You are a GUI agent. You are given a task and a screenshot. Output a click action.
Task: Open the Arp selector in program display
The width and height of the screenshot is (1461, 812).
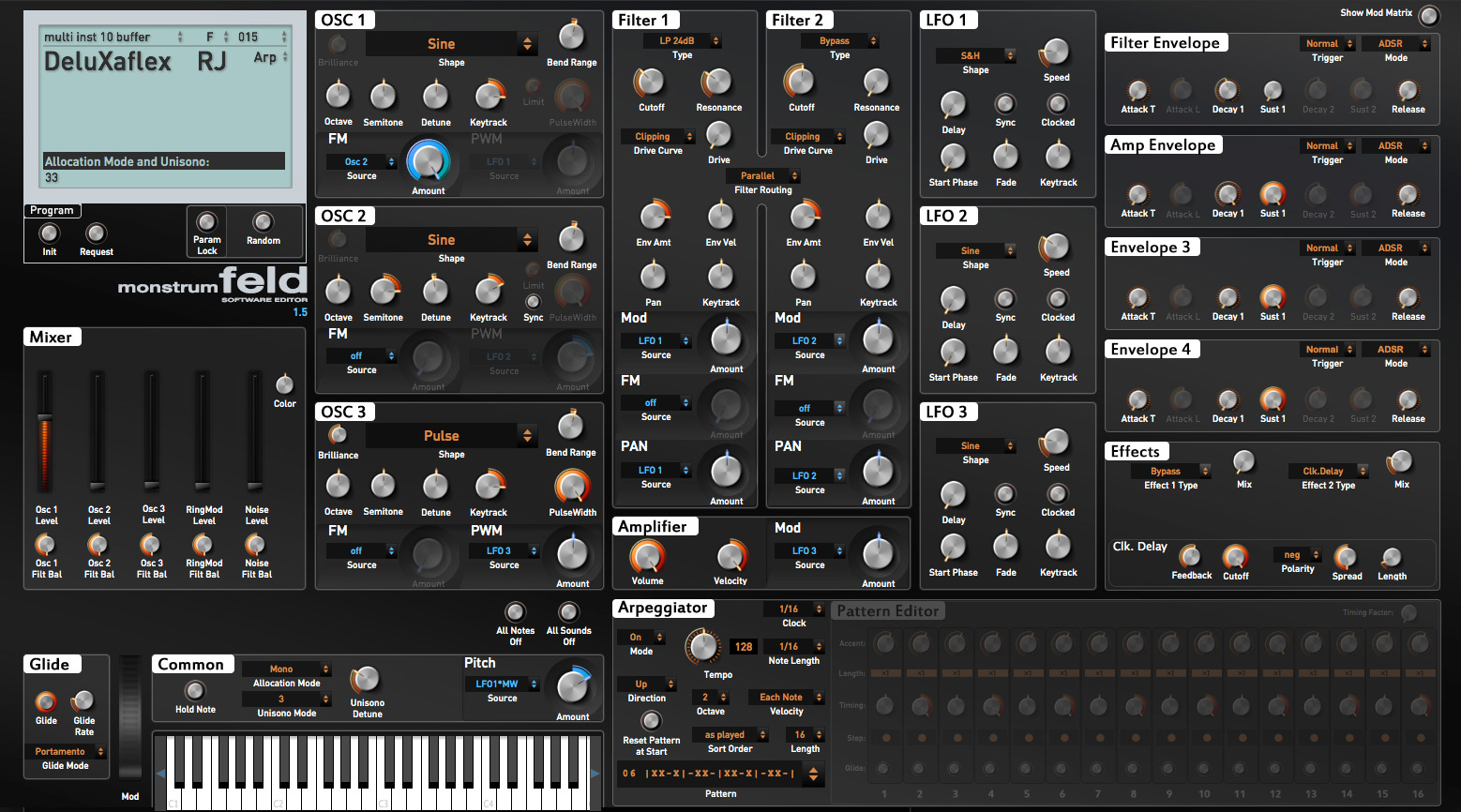tap(270, 58)
